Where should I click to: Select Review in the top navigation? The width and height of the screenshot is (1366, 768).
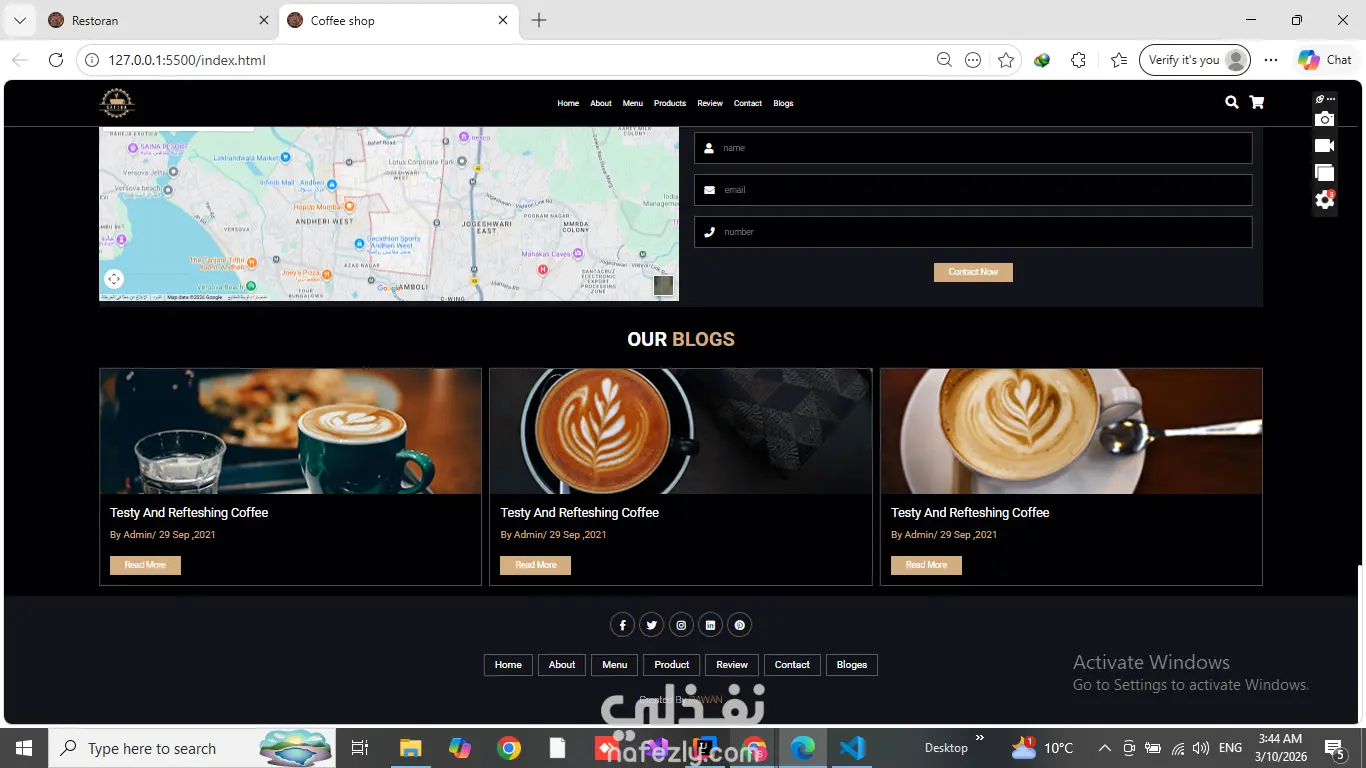click(710, 103)
